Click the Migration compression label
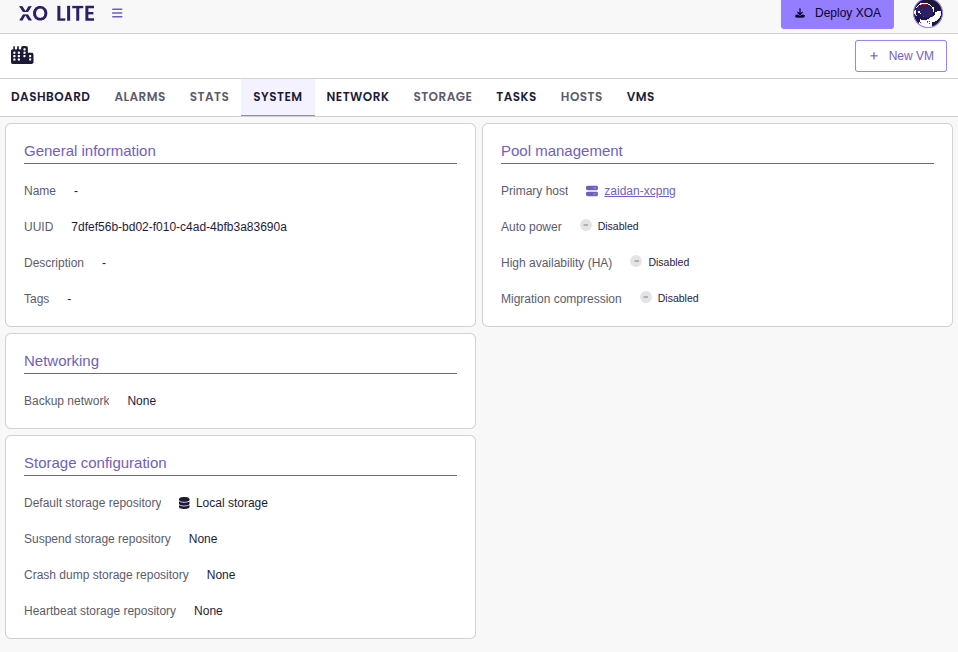 [561, 299]
